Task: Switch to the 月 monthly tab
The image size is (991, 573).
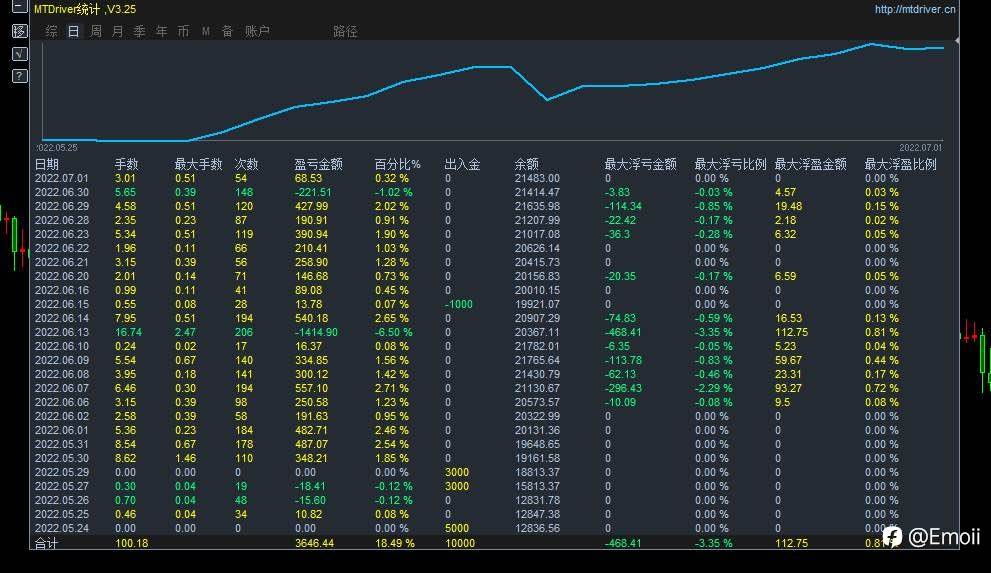Action: click(118, 31)
